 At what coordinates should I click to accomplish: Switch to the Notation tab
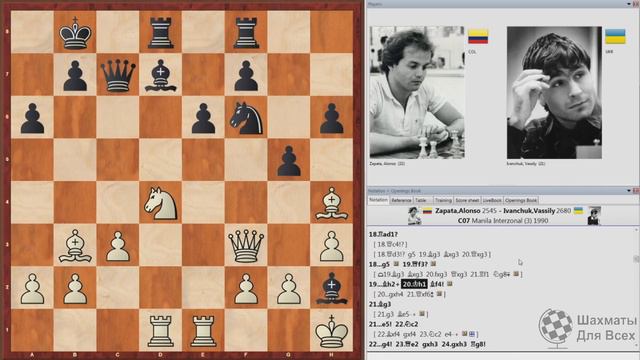[378, 200]
